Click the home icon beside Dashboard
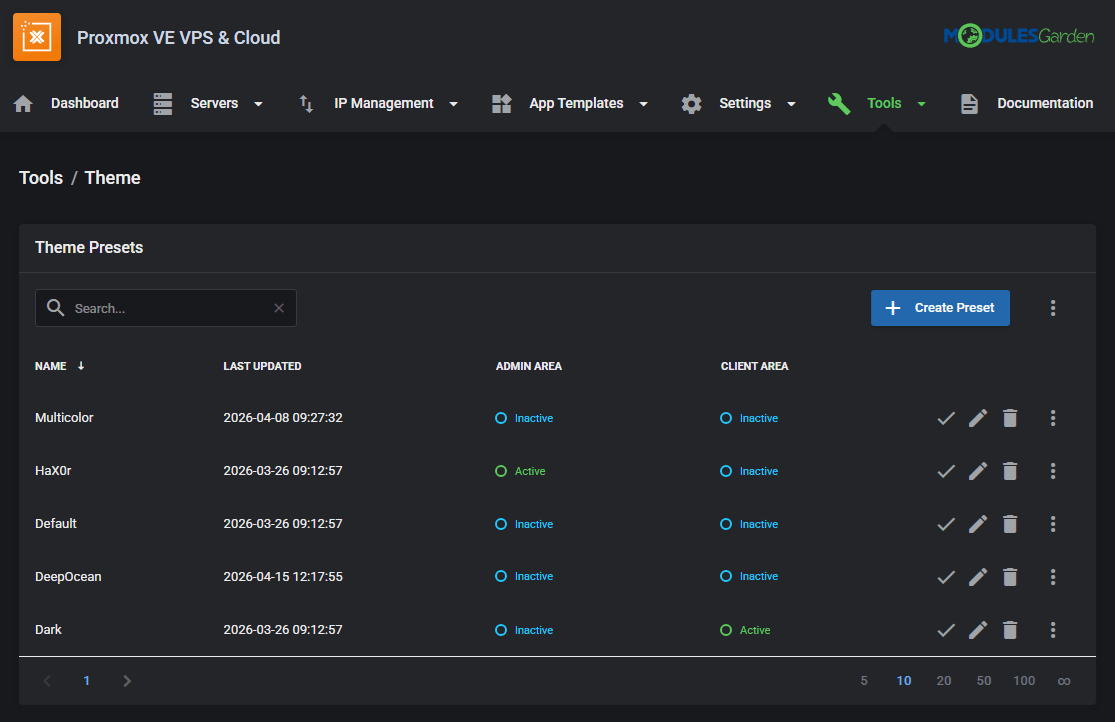Screen dimensions: 1115x722 pyautogui.click(x=23, y=103)
